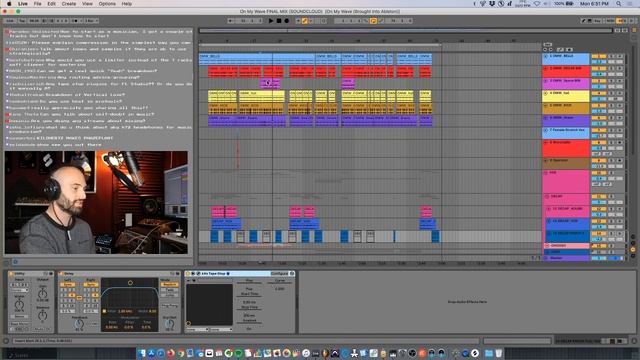The height and width of the screenshot is (360, 640).
Task: Open the Live application menu
Action: point(23,4)
